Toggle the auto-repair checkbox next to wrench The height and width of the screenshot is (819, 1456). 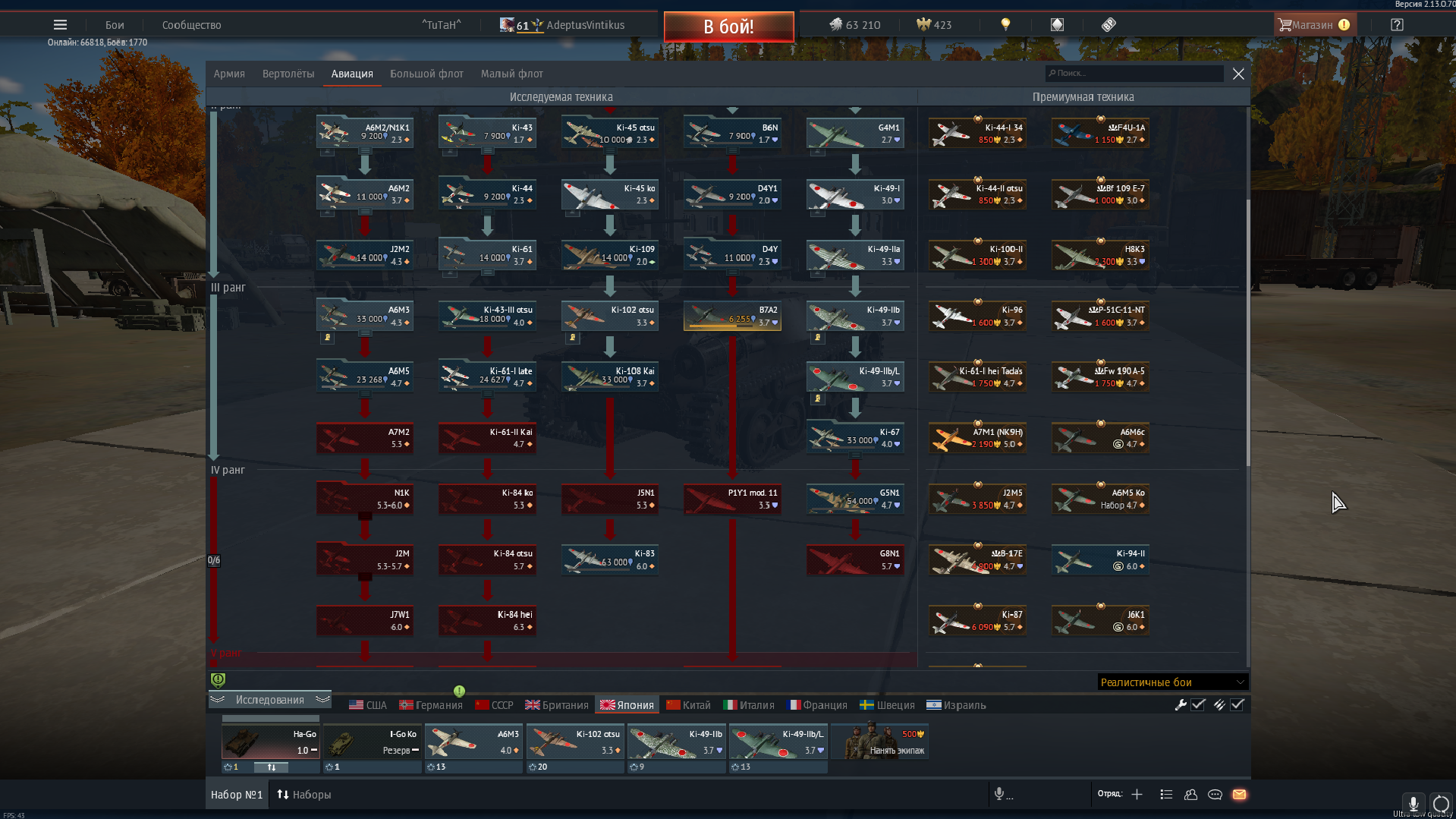pos(1198,704)
